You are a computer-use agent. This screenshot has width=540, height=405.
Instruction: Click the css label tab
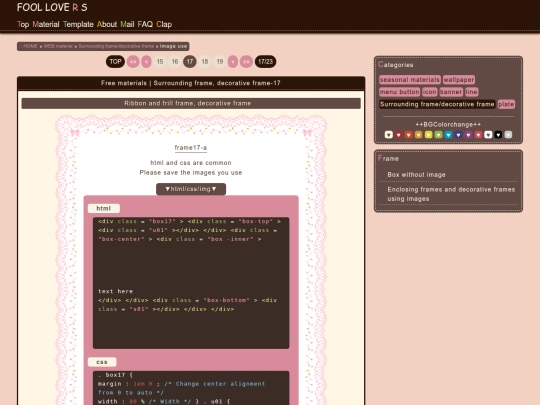tap(102, 362)
